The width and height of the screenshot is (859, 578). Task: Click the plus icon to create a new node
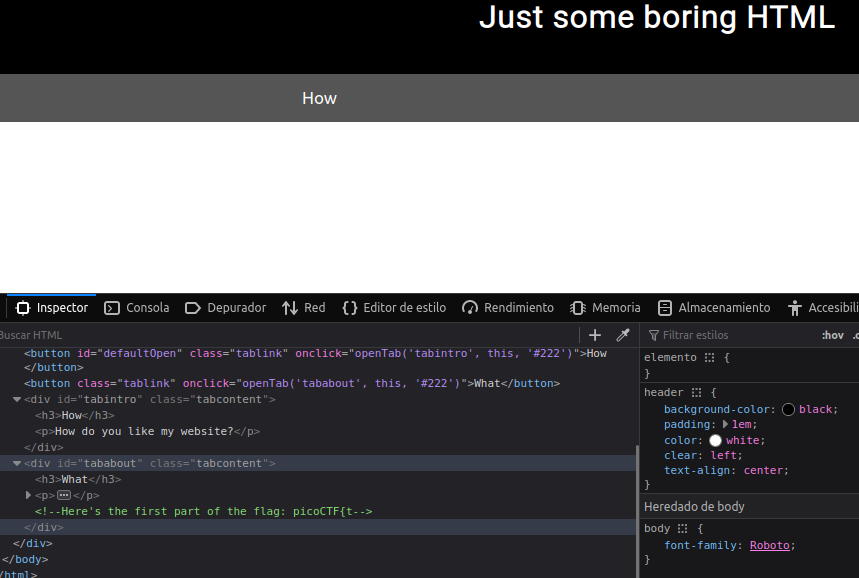pos(595,336)
